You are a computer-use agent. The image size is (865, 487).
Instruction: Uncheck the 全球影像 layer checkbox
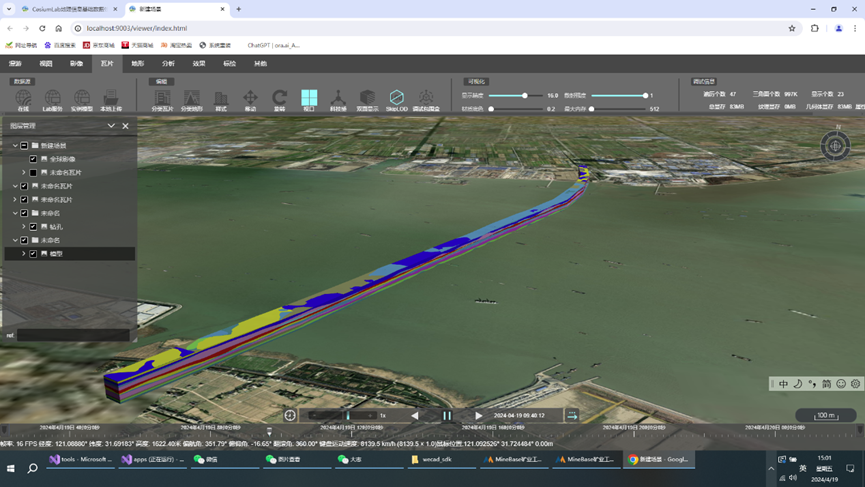pyautogui.click(x=33, y=159)
